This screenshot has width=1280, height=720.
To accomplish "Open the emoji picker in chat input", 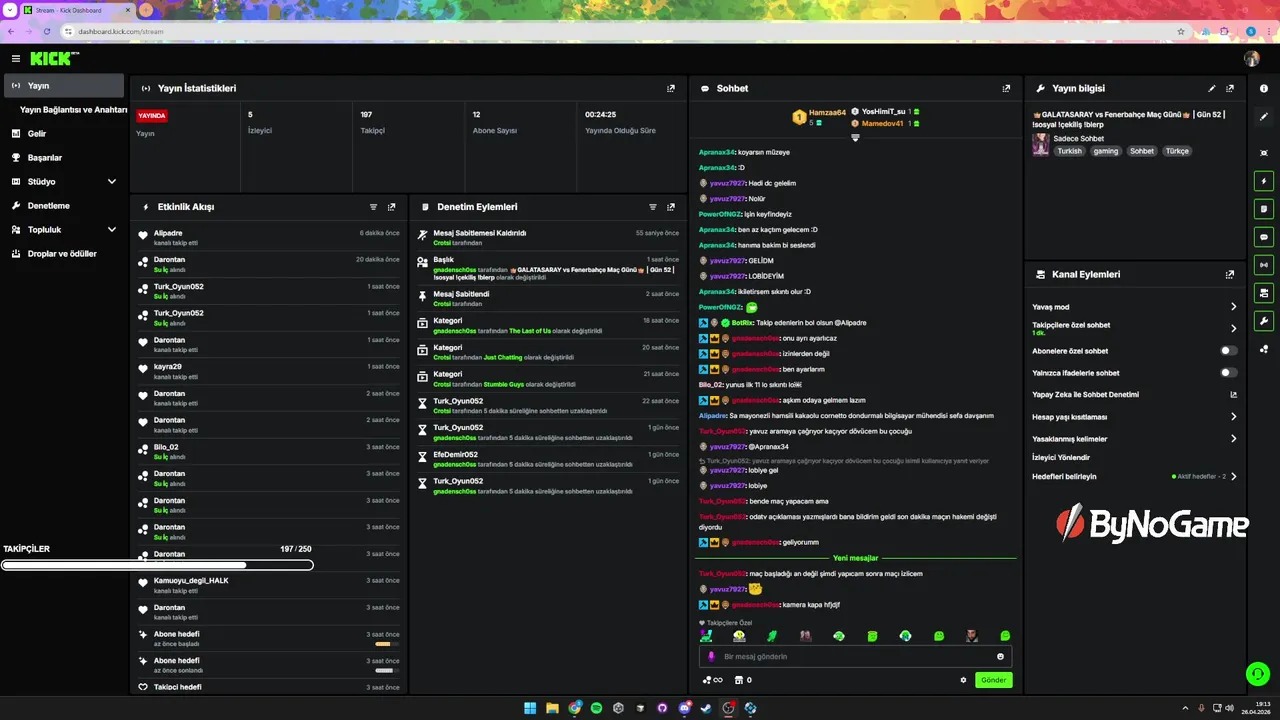I will [1000, 657].
